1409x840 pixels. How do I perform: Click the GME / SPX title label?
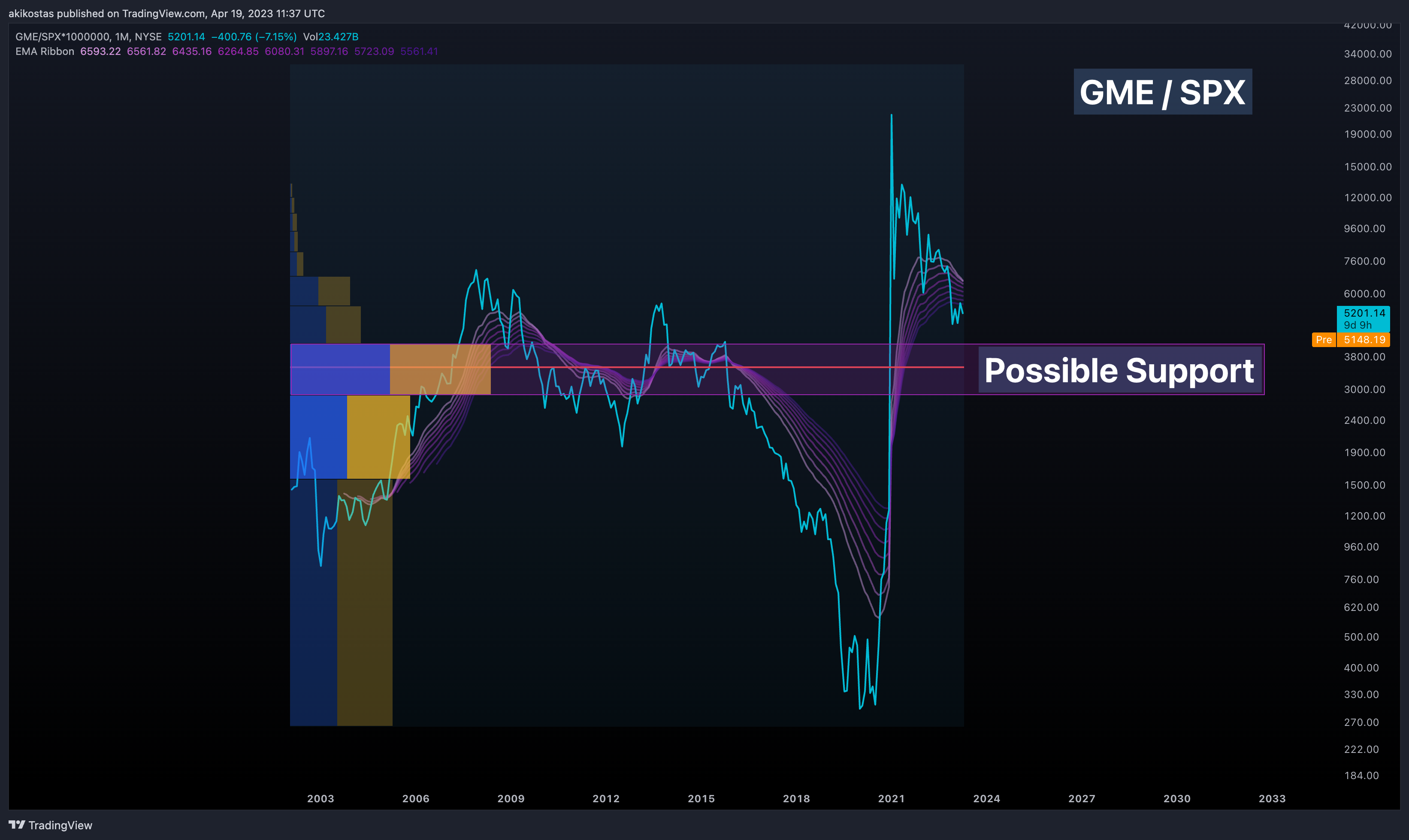[1162, 92]
